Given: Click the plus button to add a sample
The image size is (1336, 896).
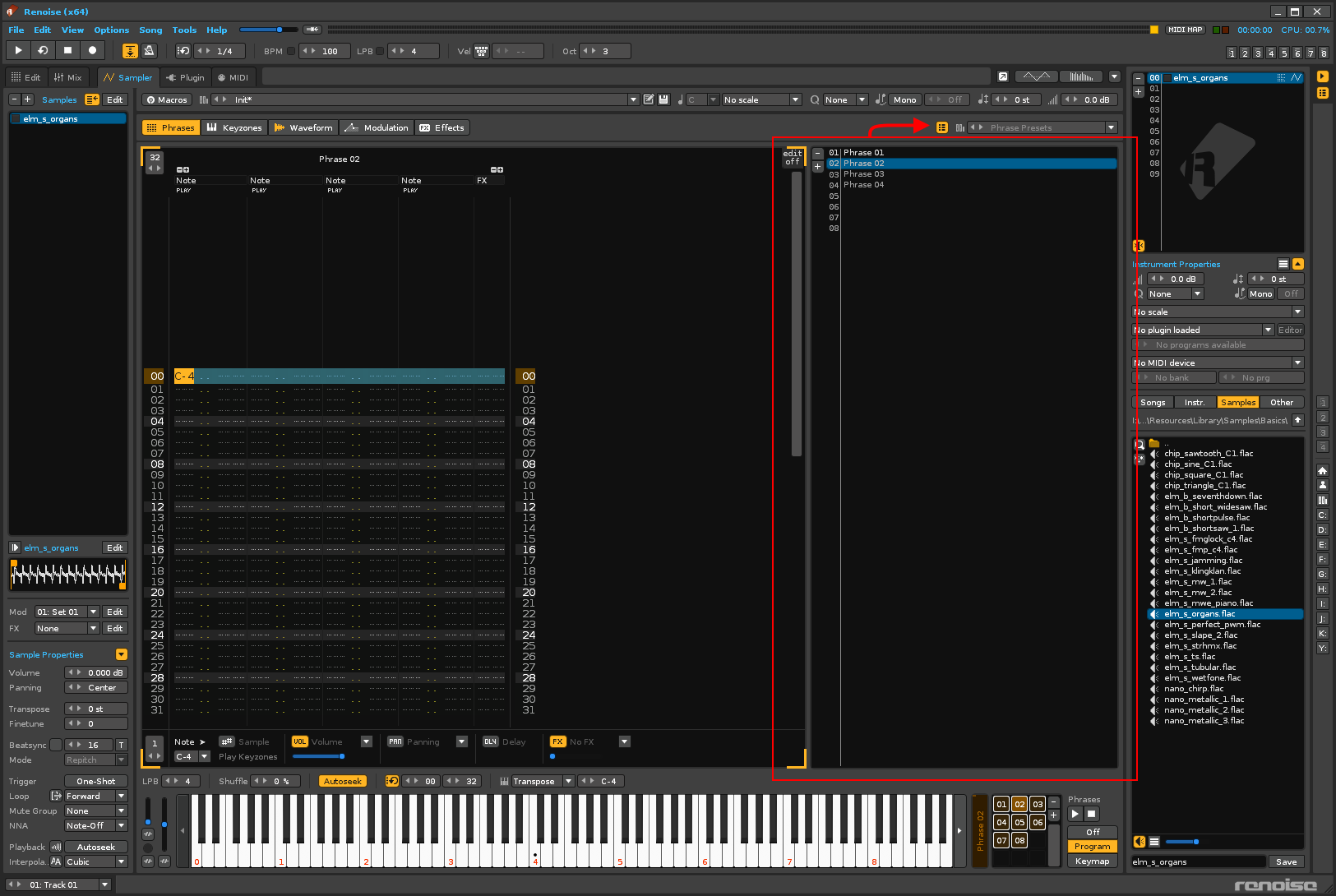Looking at the screenshot, I should (x=27, y=99).
